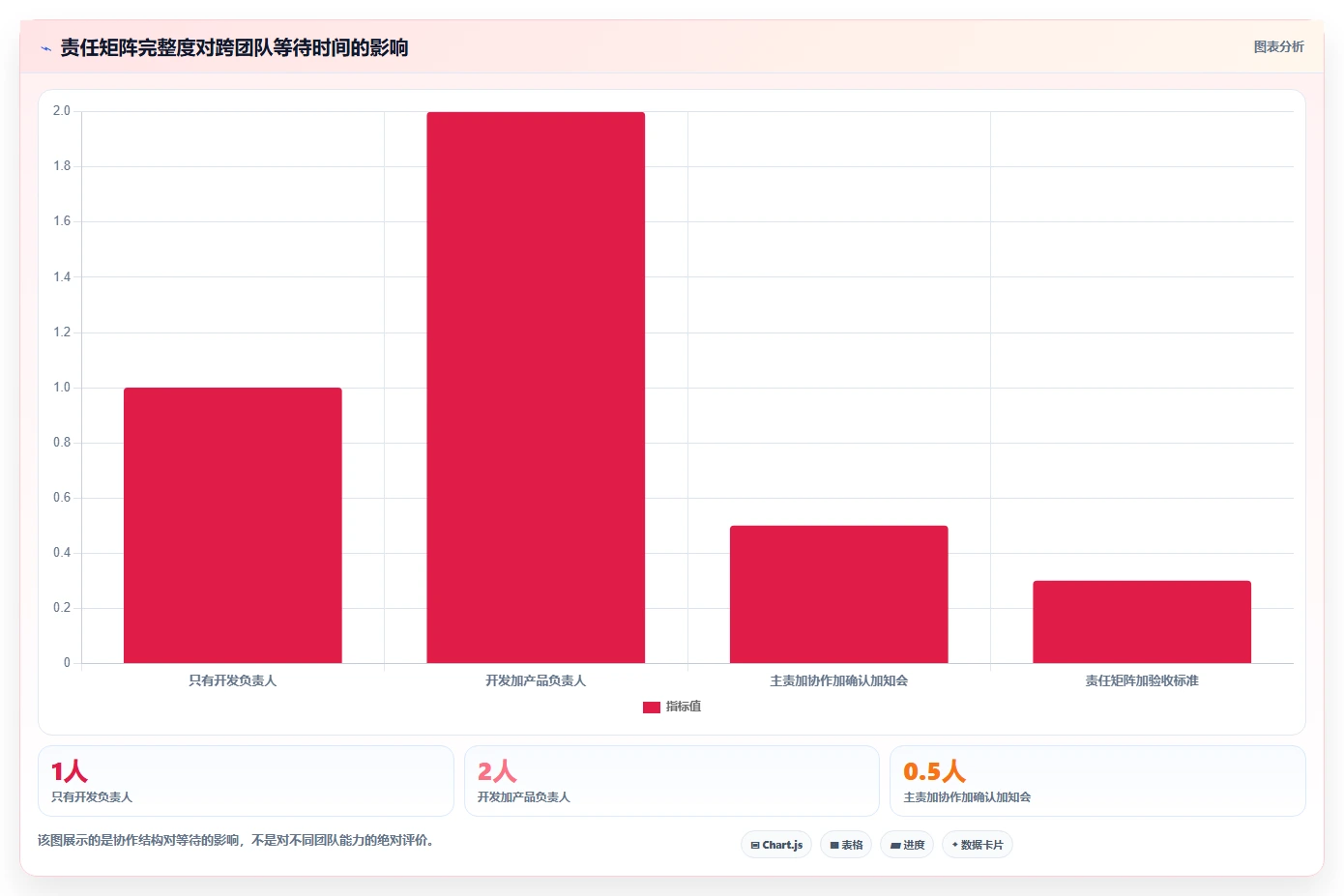Select the 数据卡片 tag pill
Screen dimensions: 1344x896
point(978,845)
